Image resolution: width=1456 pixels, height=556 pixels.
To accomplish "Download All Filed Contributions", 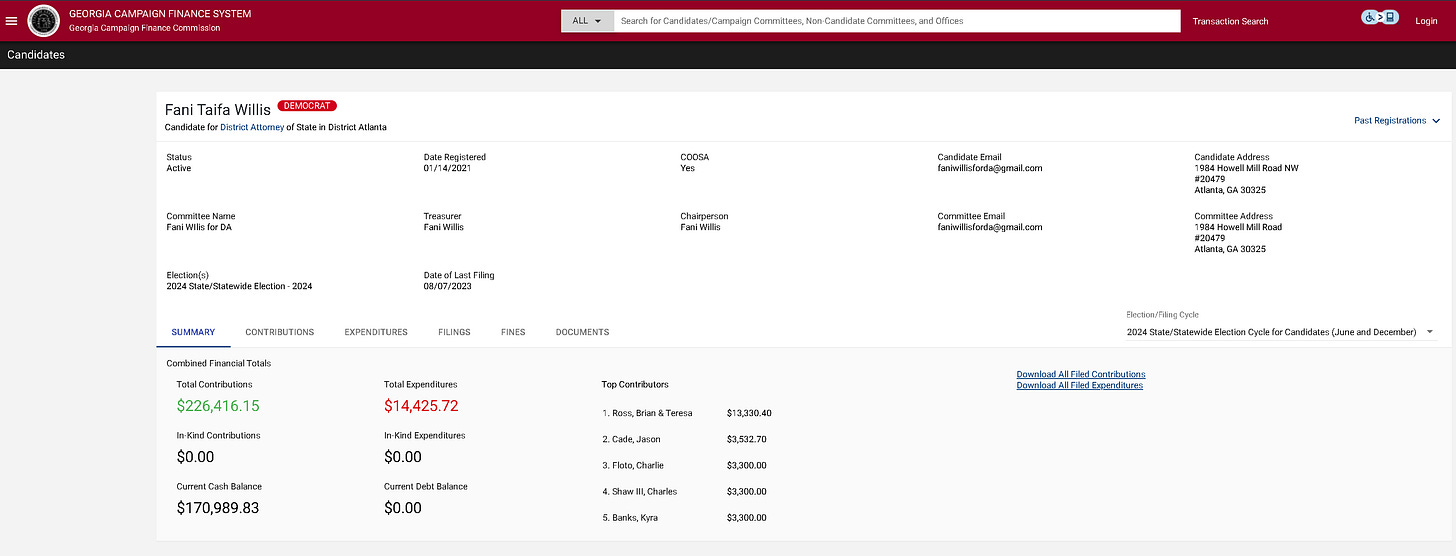I will click(1081, 374).
